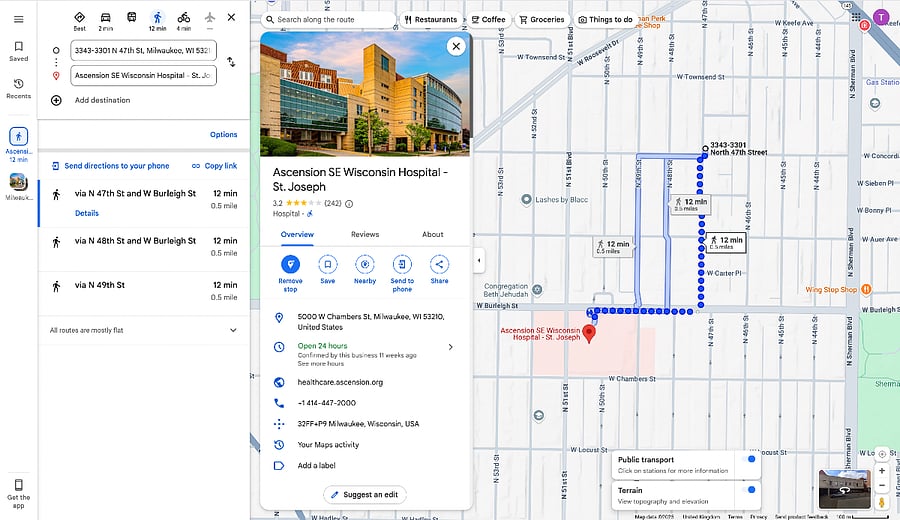The width and height of the screenshot is (900, 520).
Task: Click Lashes by Blacc map marker
Action: [x=526, y=200]
